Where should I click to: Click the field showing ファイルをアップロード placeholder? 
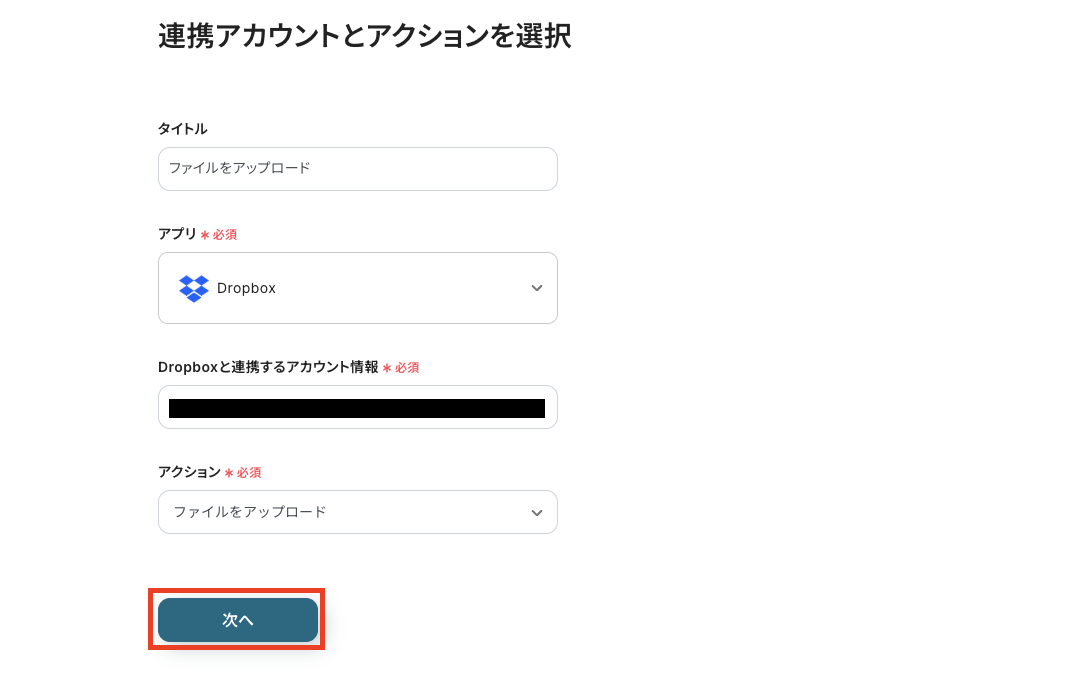pyautogui.click(x=357, y=168)
